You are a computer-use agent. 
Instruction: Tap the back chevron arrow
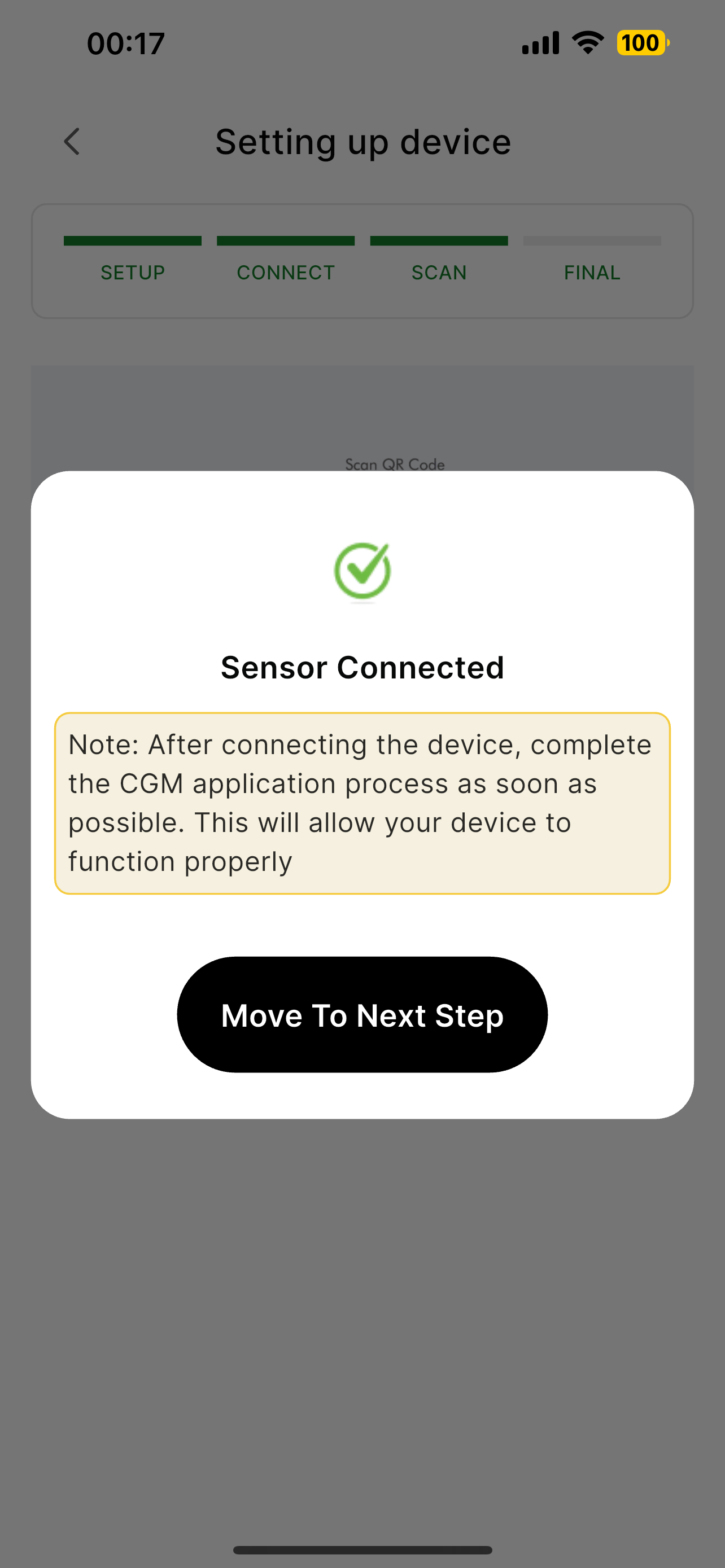72,142
